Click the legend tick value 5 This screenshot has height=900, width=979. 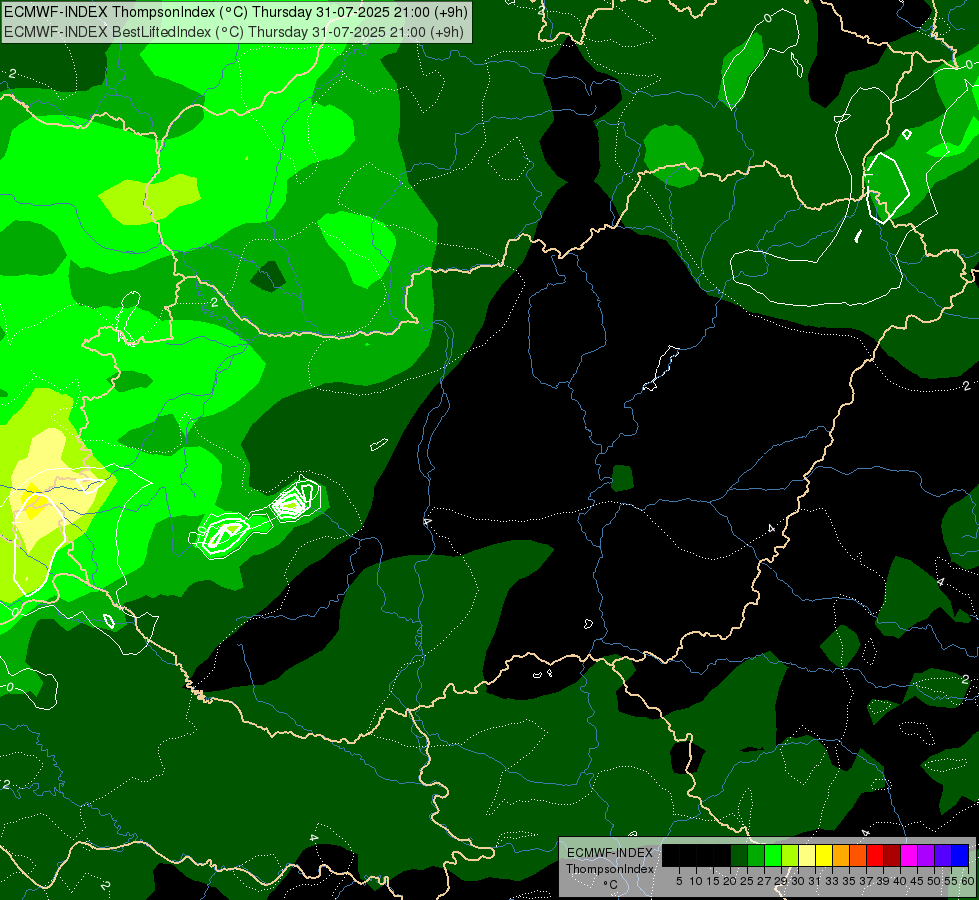679,881
